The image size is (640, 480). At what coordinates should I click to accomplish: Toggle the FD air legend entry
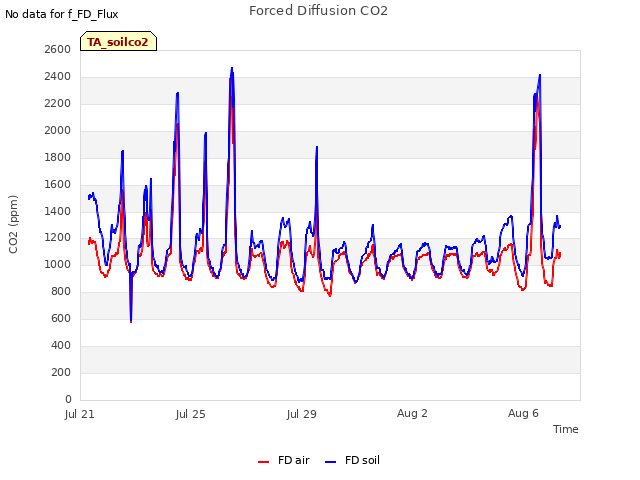[284, 460]
